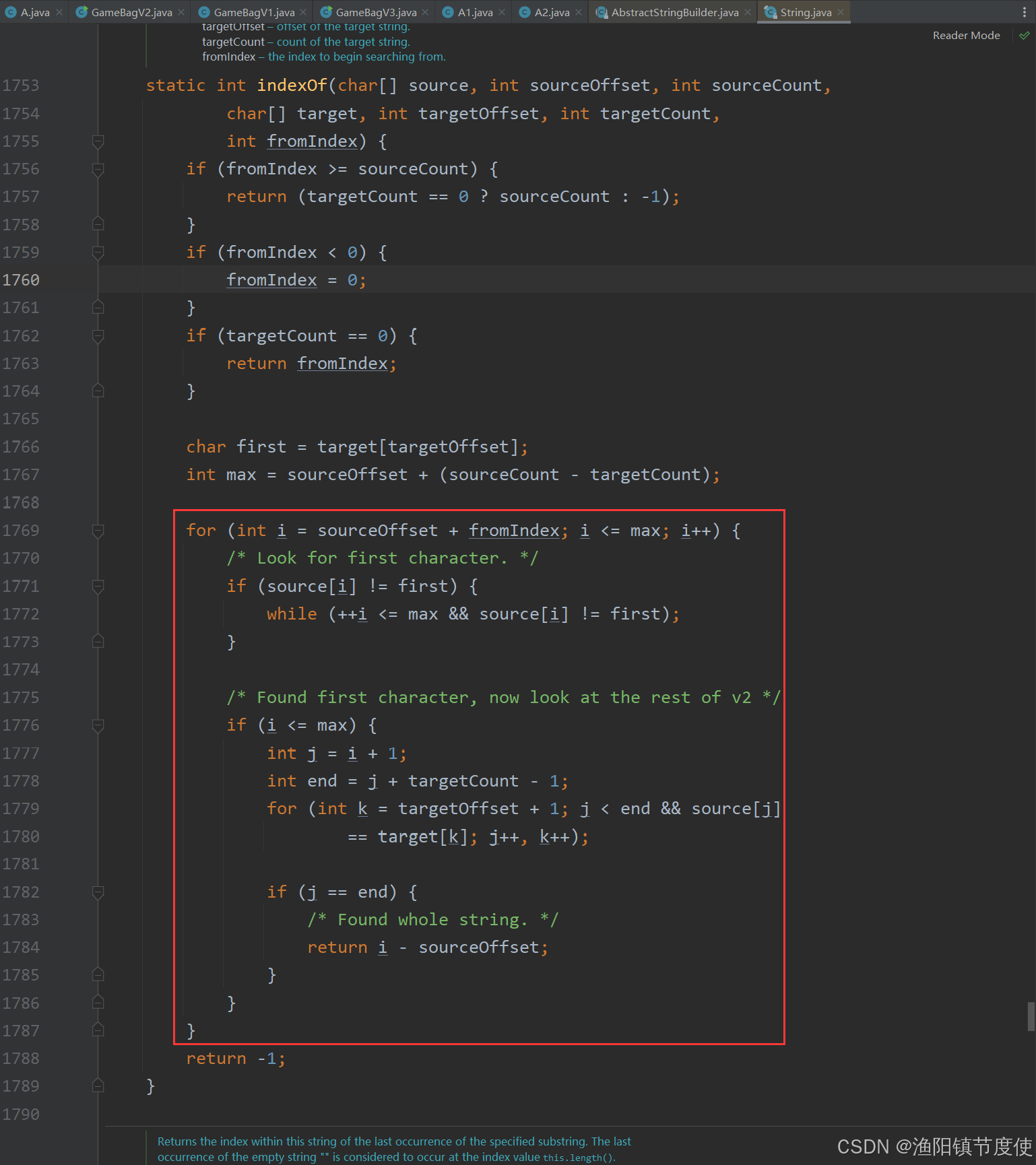Click 'int end' declaration at line 1778
Viewport: 1036px width, 1165px height.
(x=302, y=781)
